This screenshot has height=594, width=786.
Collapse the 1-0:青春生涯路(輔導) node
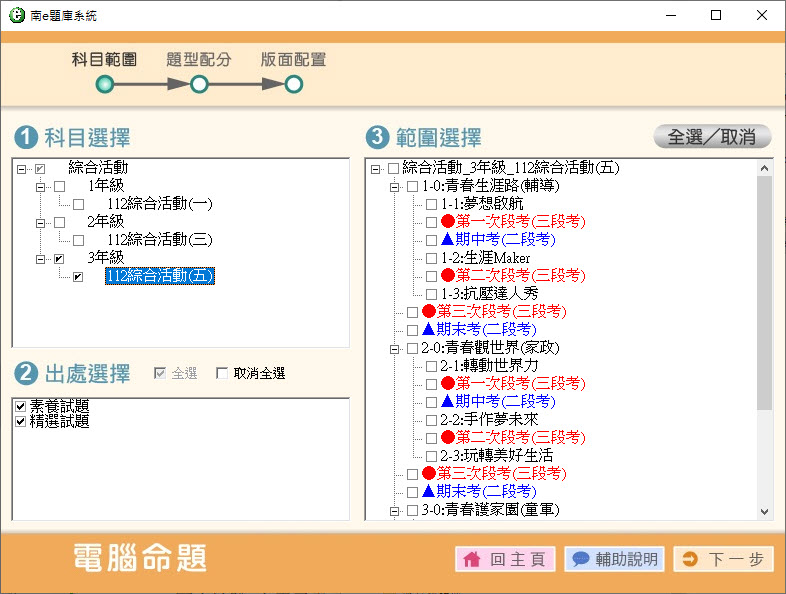394,186
